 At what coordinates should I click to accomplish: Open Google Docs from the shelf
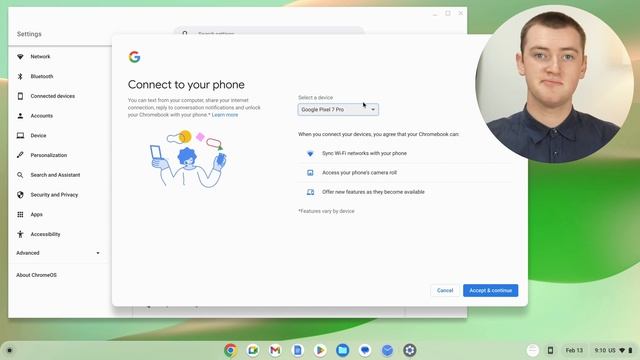[x=298, y=350]
